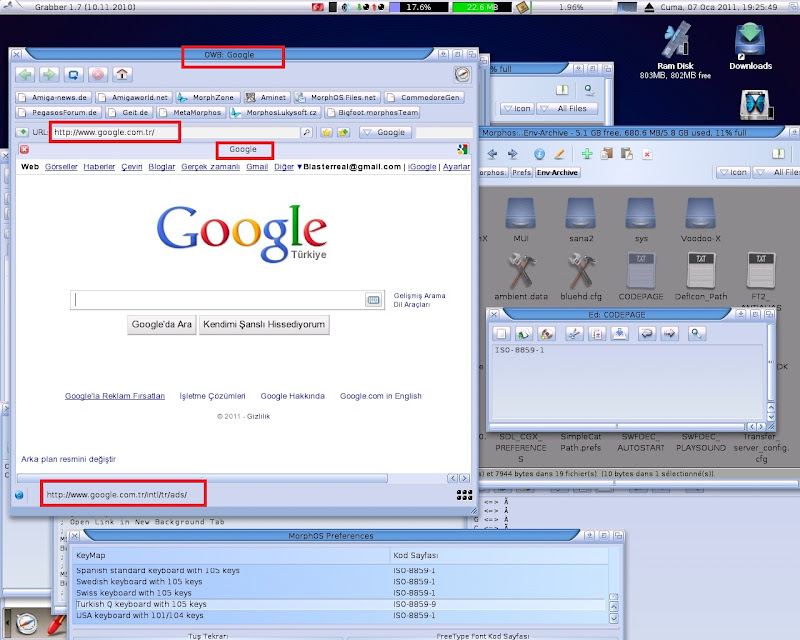Go back with OWB green left arrow
The image size is (800, 640).
tap(25, 75)
